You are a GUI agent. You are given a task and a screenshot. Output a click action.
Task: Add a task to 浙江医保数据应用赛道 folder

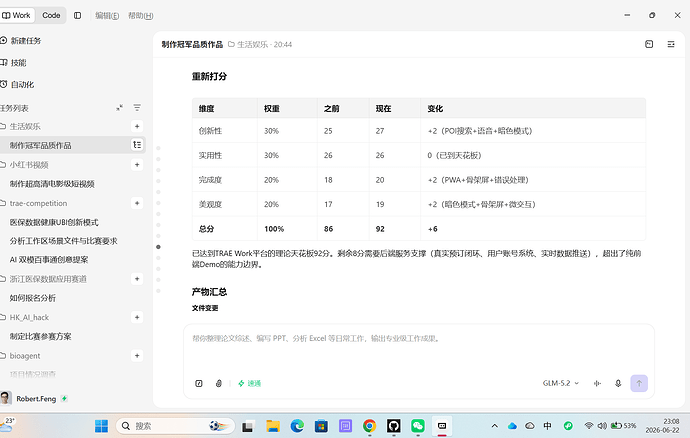pyautogui.click(x=137, y=279)
